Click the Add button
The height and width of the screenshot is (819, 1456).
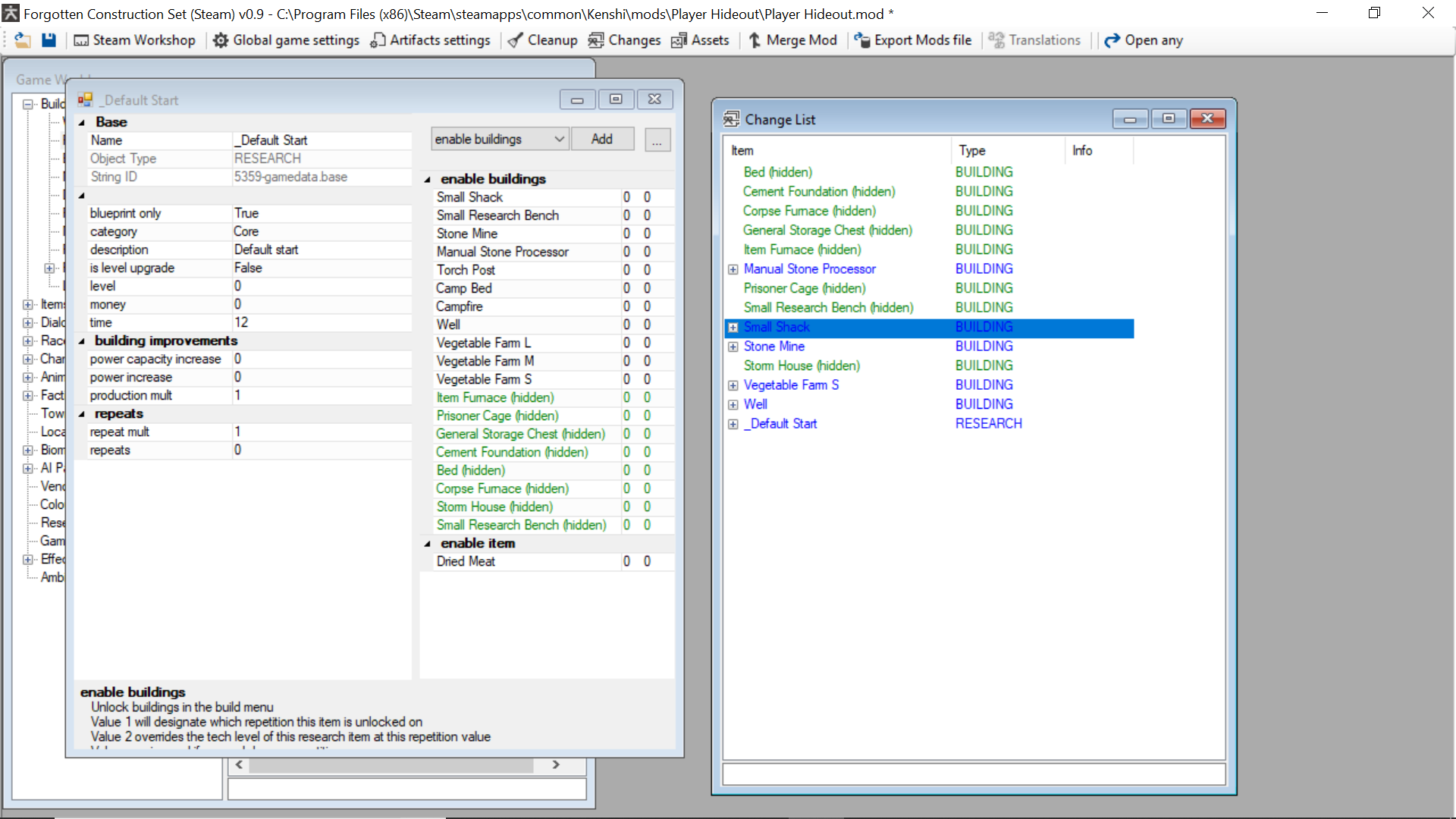click(x=602, y=139)
